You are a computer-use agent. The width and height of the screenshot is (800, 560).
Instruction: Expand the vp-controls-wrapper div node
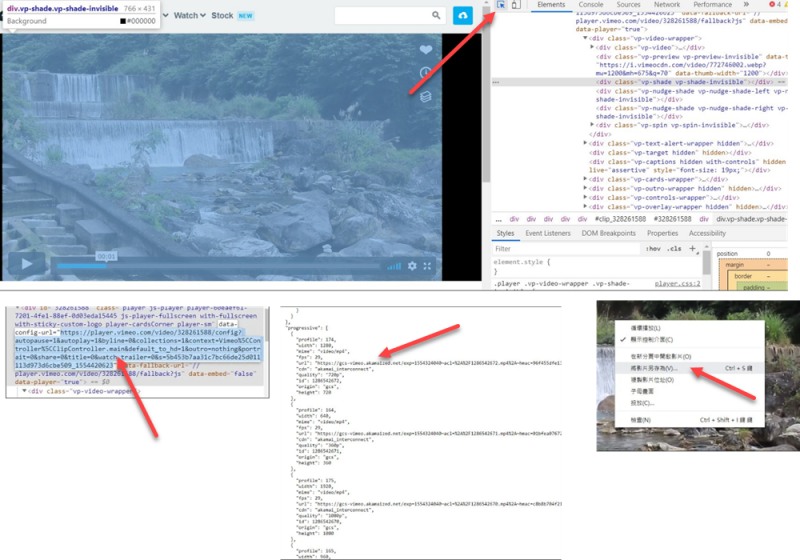pos(585,197)
